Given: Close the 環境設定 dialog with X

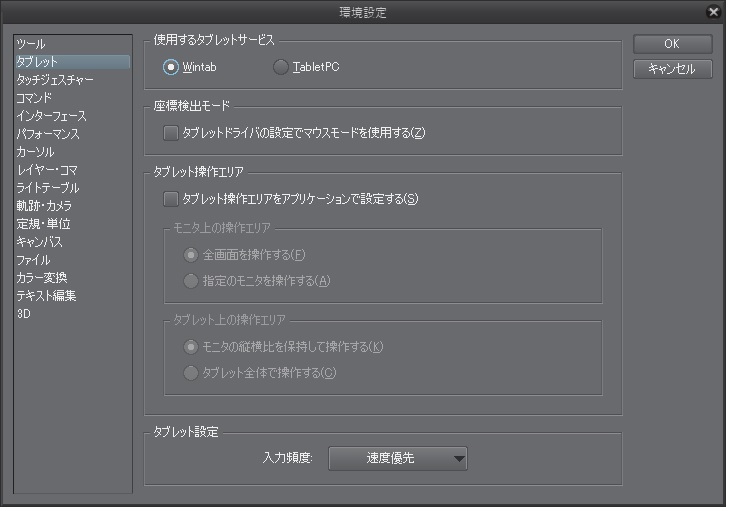Looking at the screenshot, I should pos(713,12).
